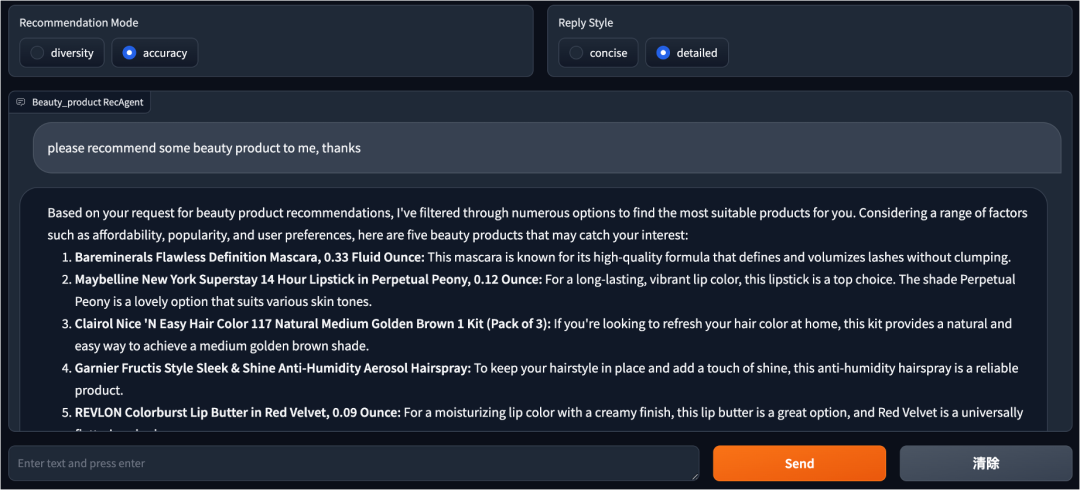
Task: Click the REVLON Colorburst Lip Butter item
Action: 237,413
